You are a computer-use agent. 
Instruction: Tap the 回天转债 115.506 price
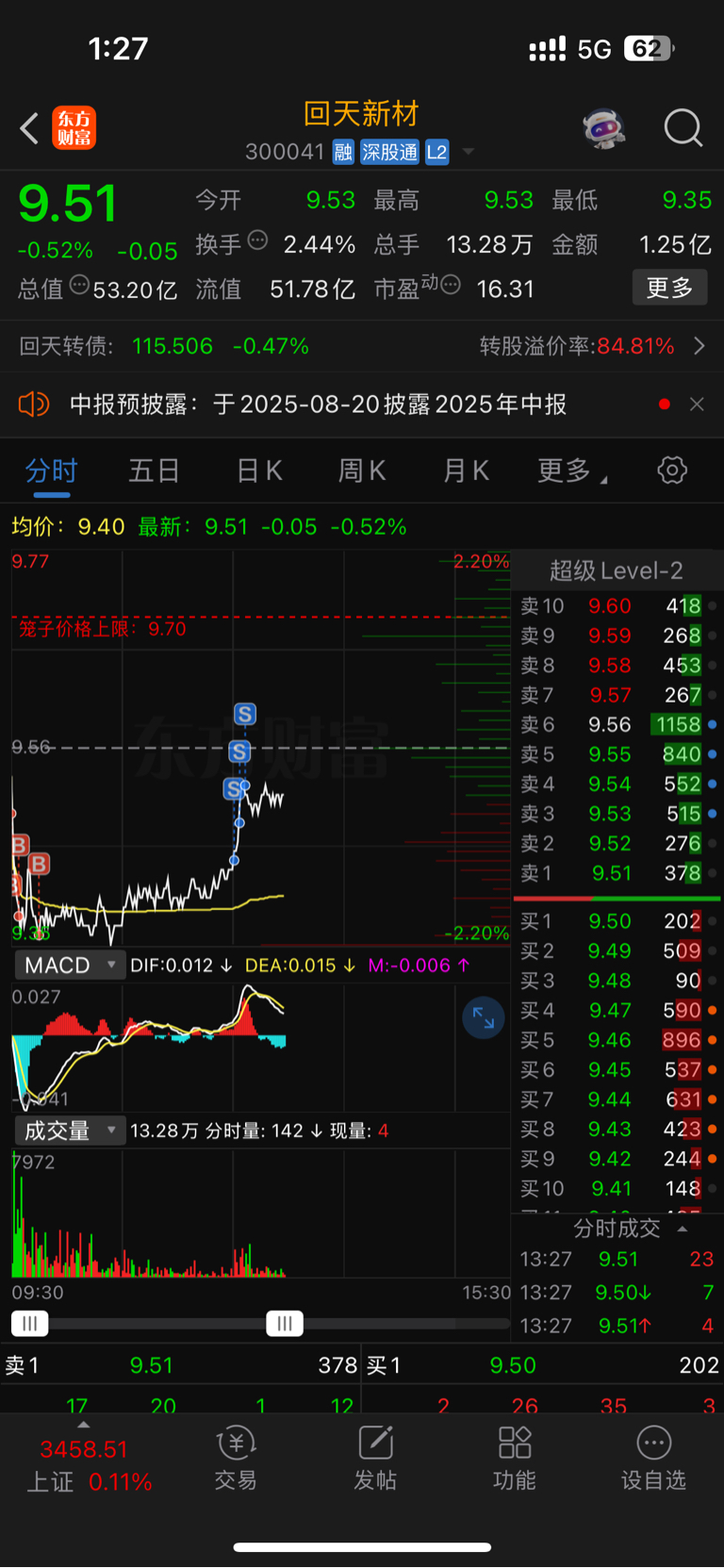pyautogui.click(x=173, y=346)
